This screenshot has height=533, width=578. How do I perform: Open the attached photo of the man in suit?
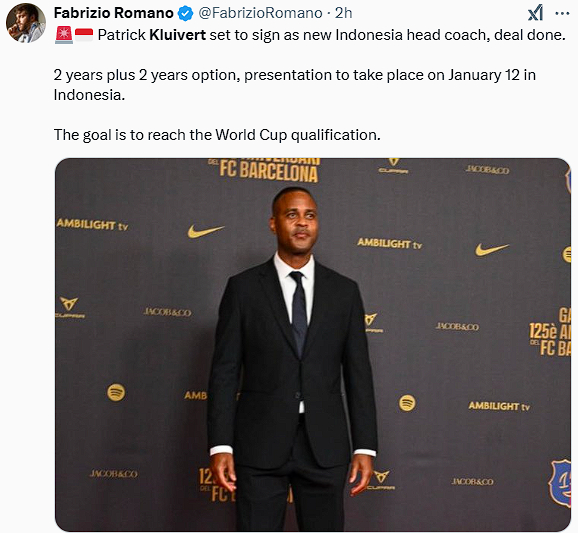(313, 345)
